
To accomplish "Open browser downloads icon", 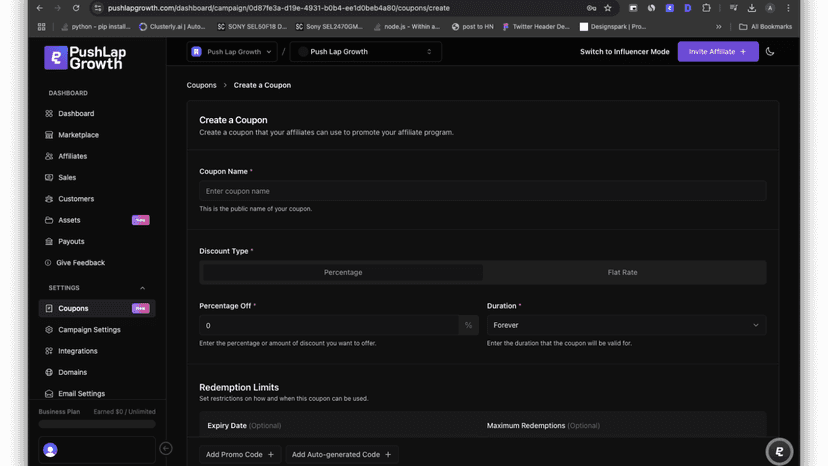I will pyautogui.click(x=751, y=8).
